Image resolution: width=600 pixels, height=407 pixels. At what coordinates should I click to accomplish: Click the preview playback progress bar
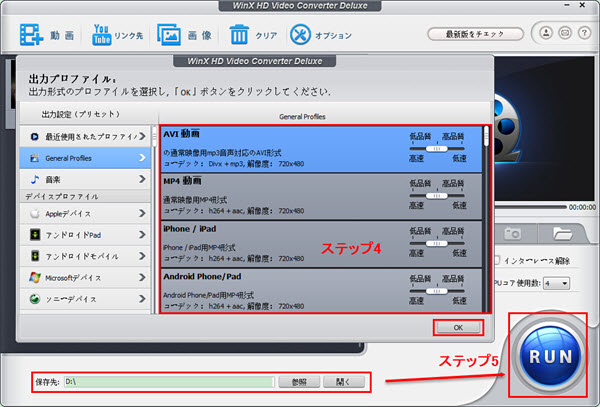click(530, 207)
